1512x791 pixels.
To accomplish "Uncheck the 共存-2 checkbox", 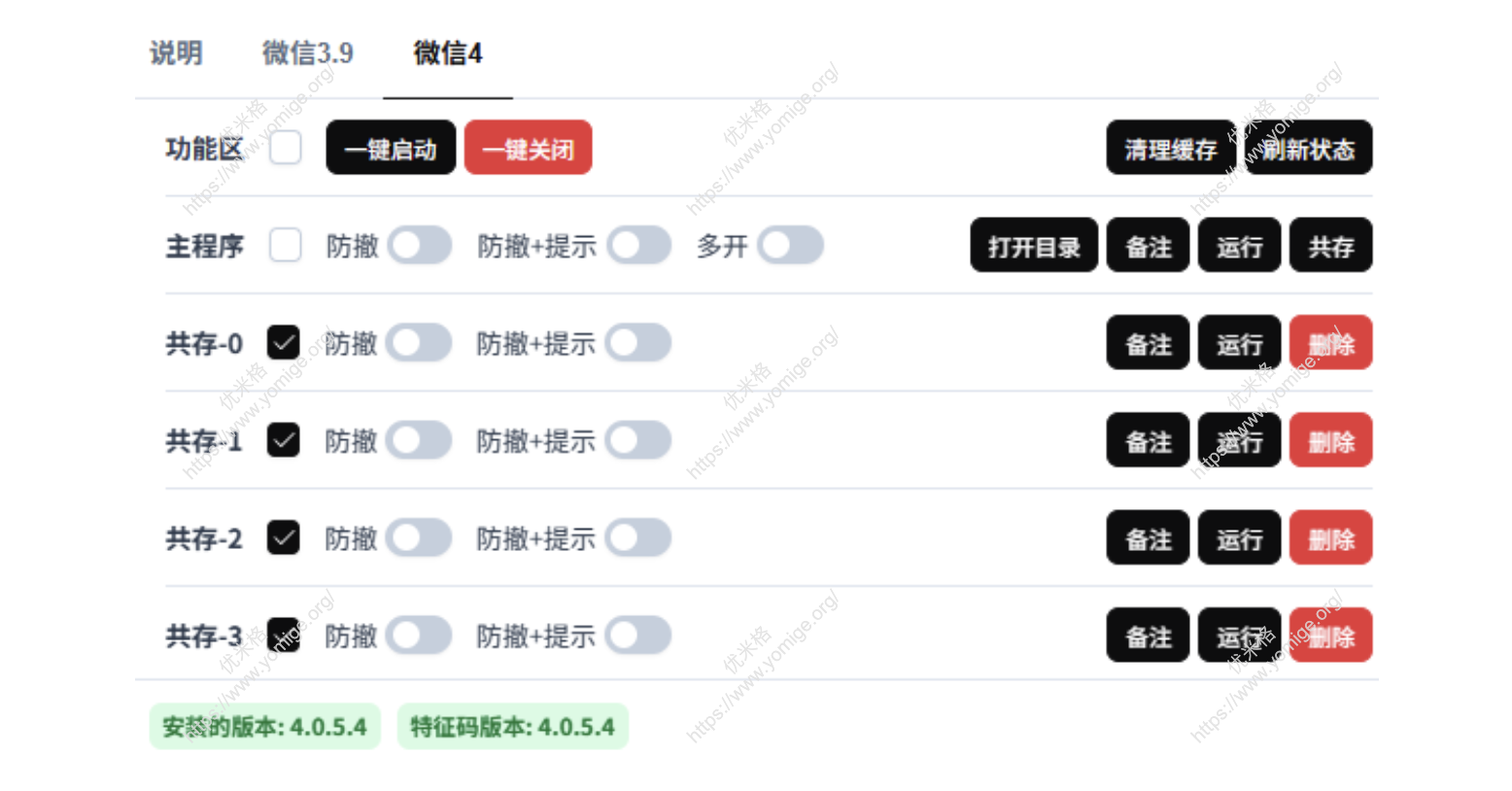I will 283,537.
